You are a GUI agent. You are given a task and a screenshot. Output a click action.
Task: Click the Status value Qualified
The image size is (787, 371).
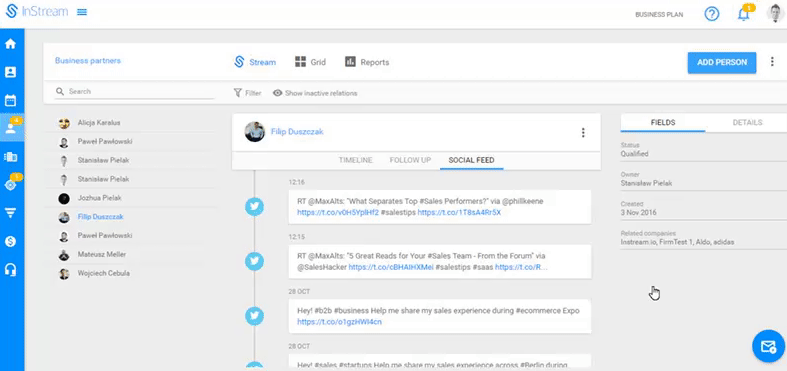634,154
